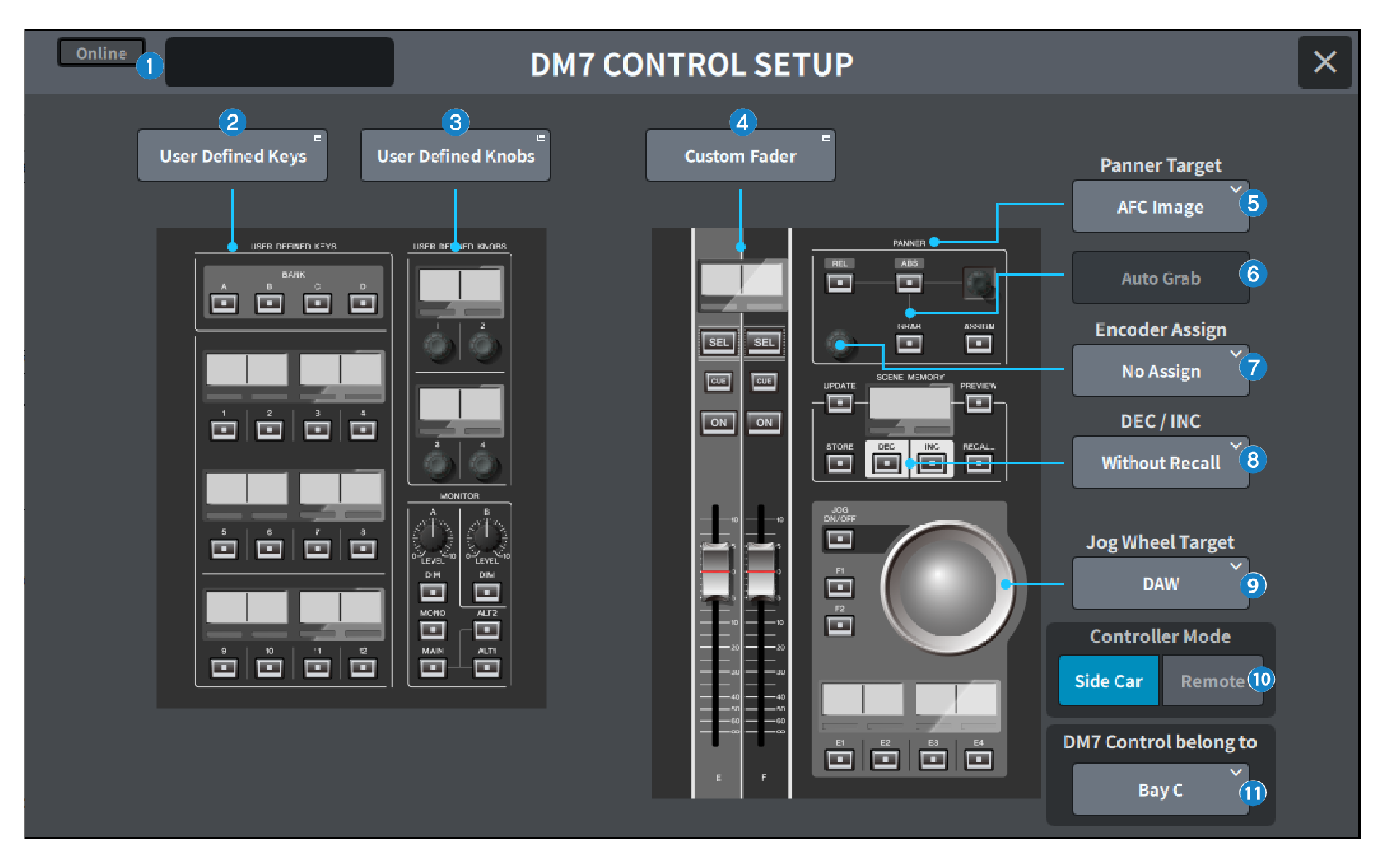The height and width of the screenshot is (868, 1385).
Task: Toggle JOG ON/OFF button
Action: 839,539
